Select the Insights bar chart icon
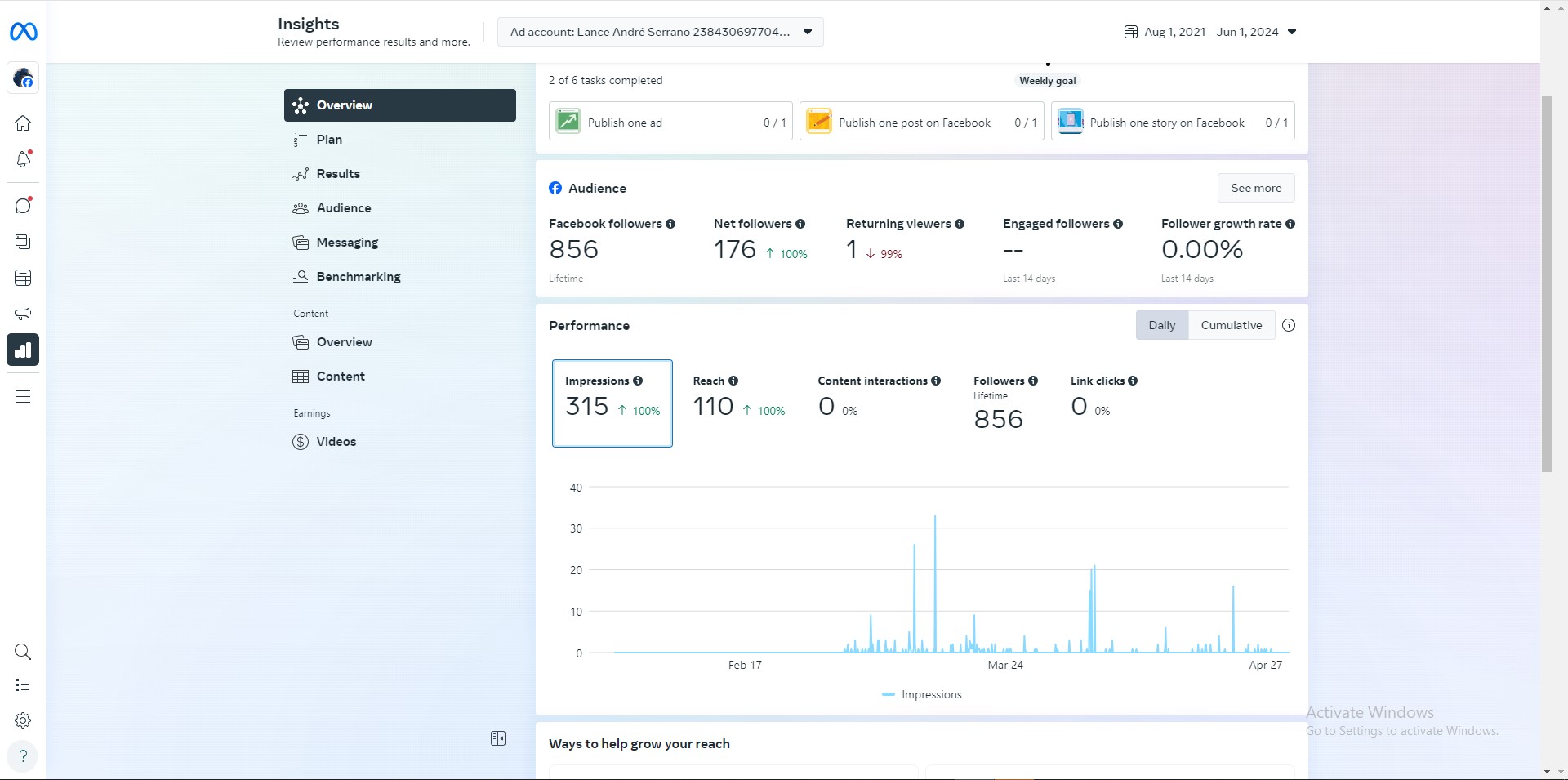Screen dimensions: 1568x780 pyautogui.click(x=23, y=350)
